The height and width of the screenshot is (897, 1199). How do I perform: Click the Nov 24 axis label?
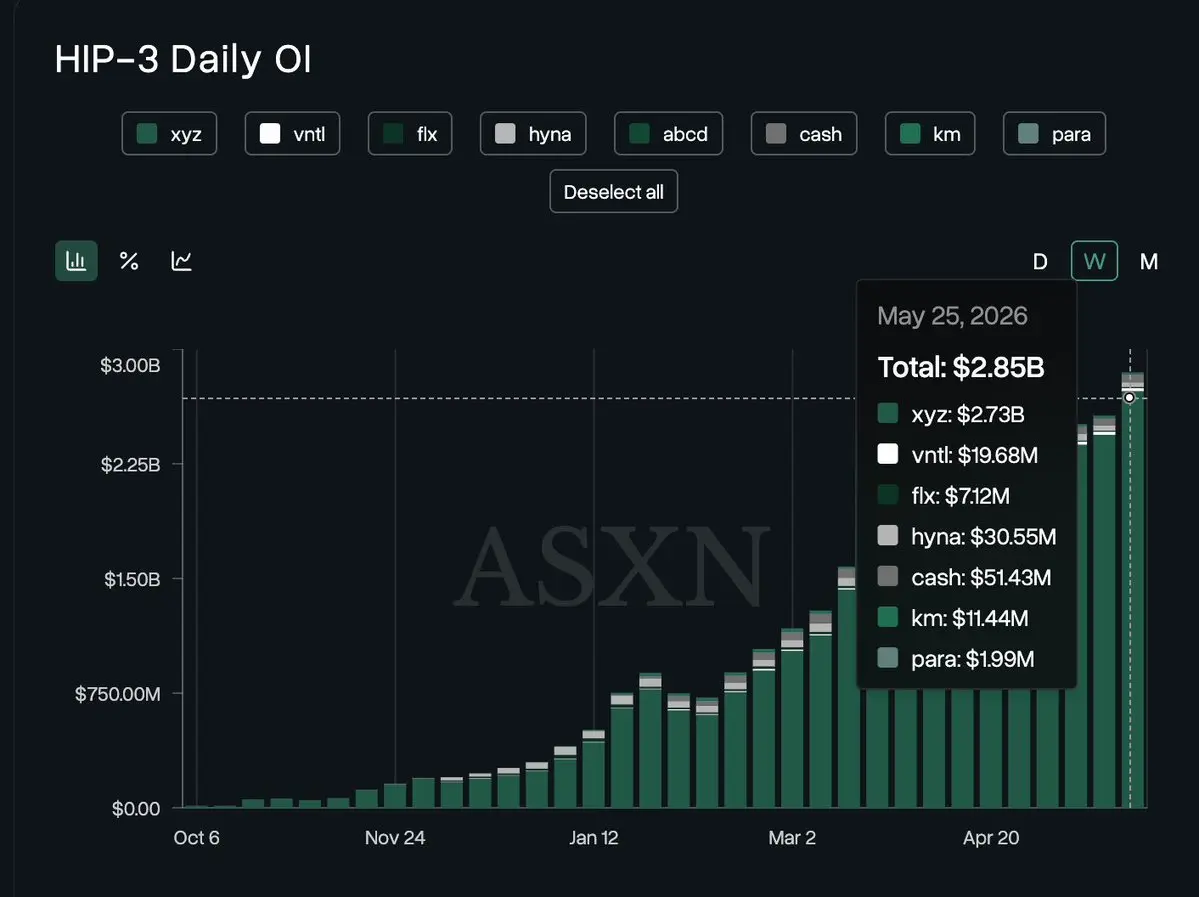[x=395, y=838]
